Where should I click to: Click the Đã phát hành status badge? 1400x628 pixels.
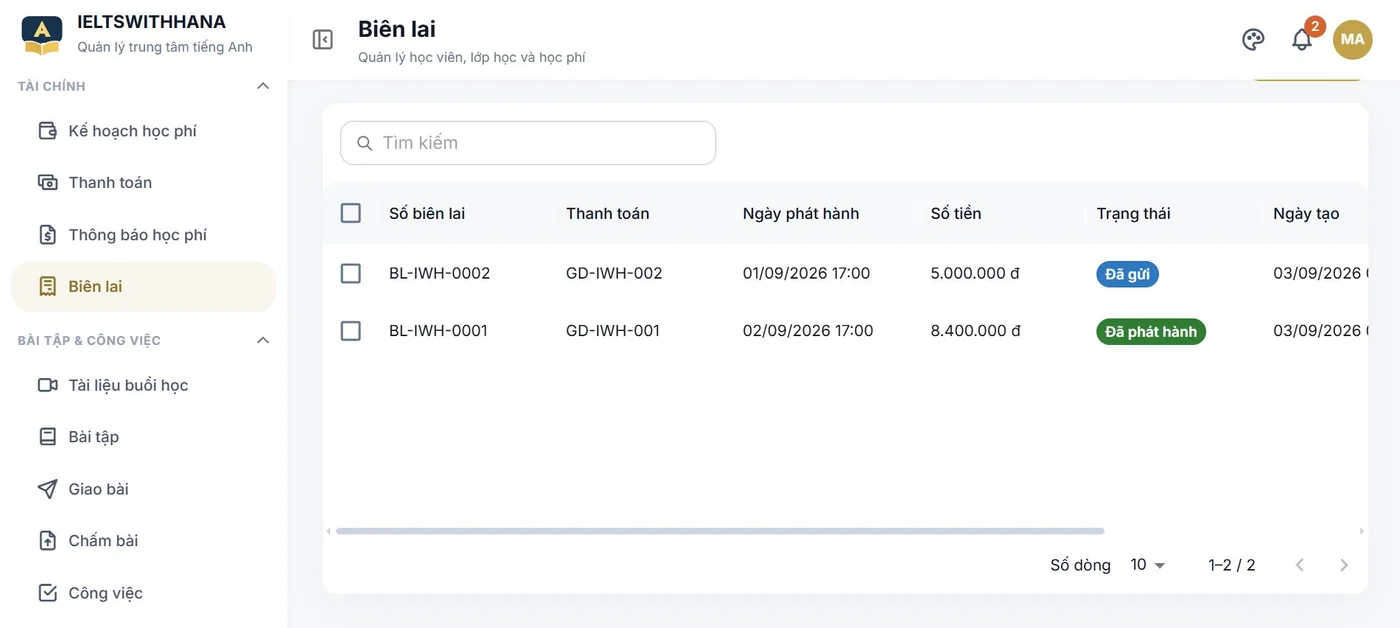pyautogui.click(x=1151, y=331)
